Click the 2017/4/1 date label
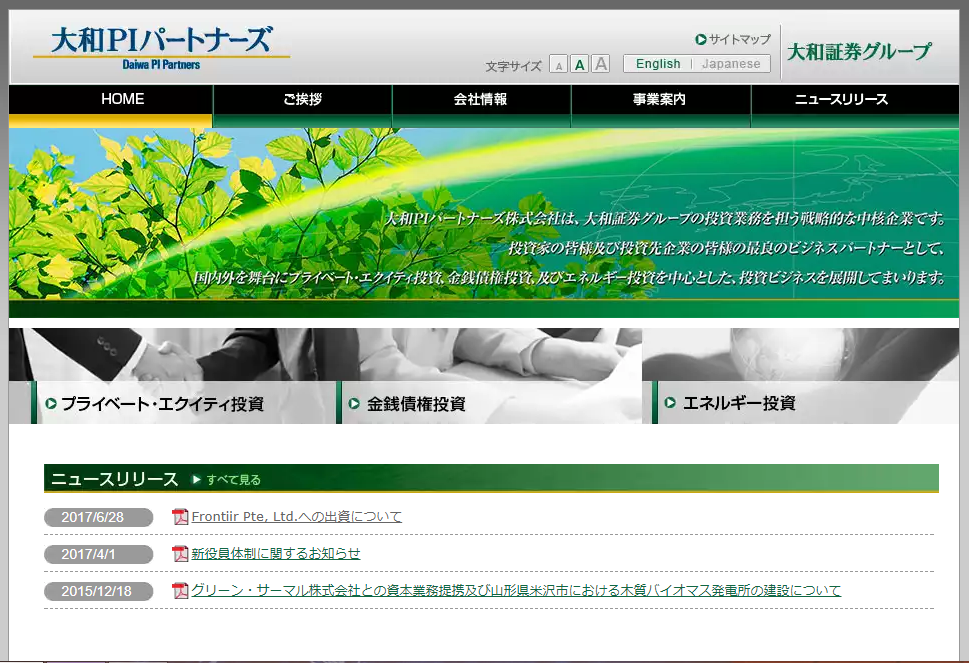This screenshot has height=663, width=969. click(98, 554)
